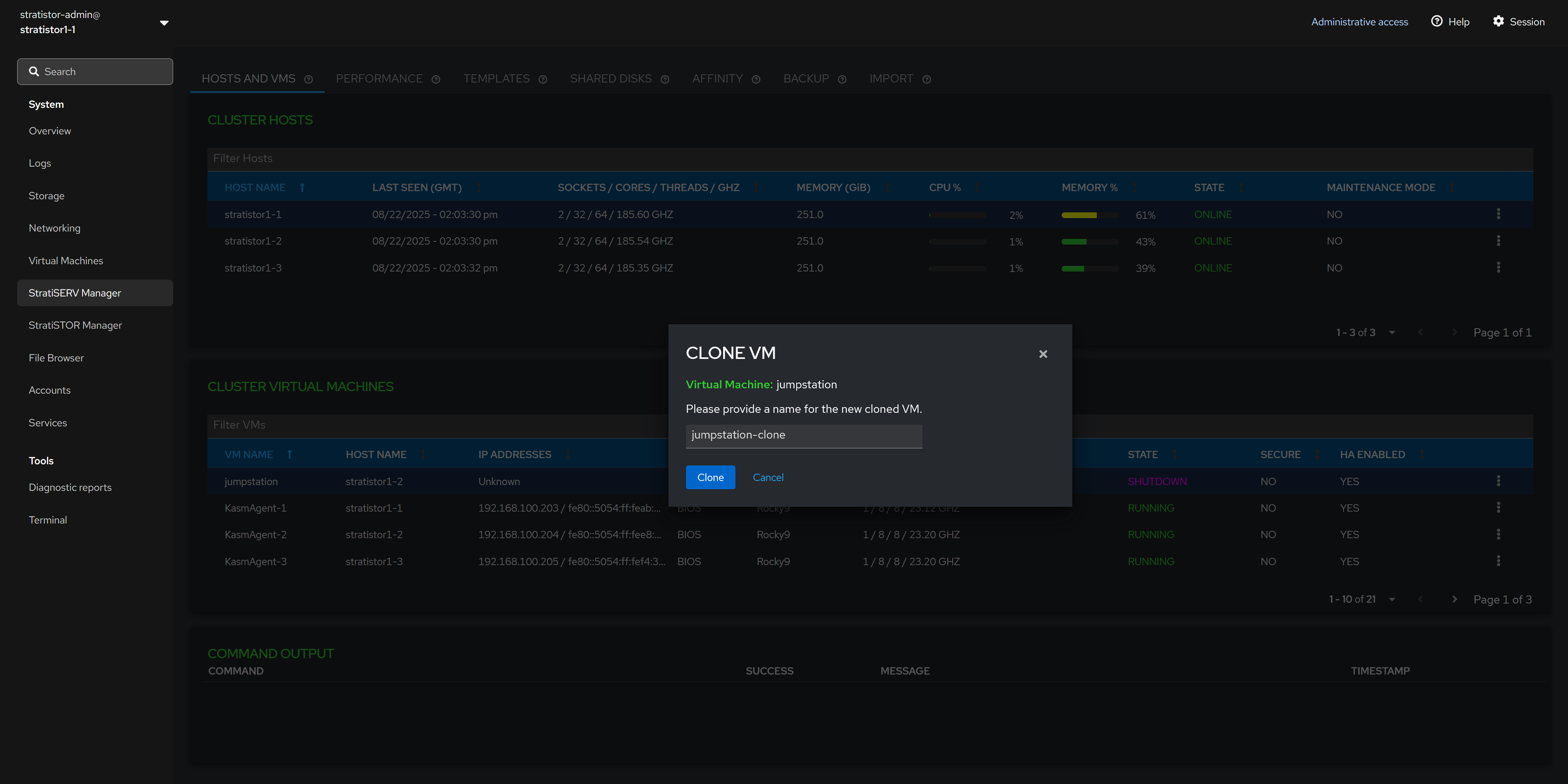
Task: Open actions menu for jumpstation VM
Action: [1498, 481]
